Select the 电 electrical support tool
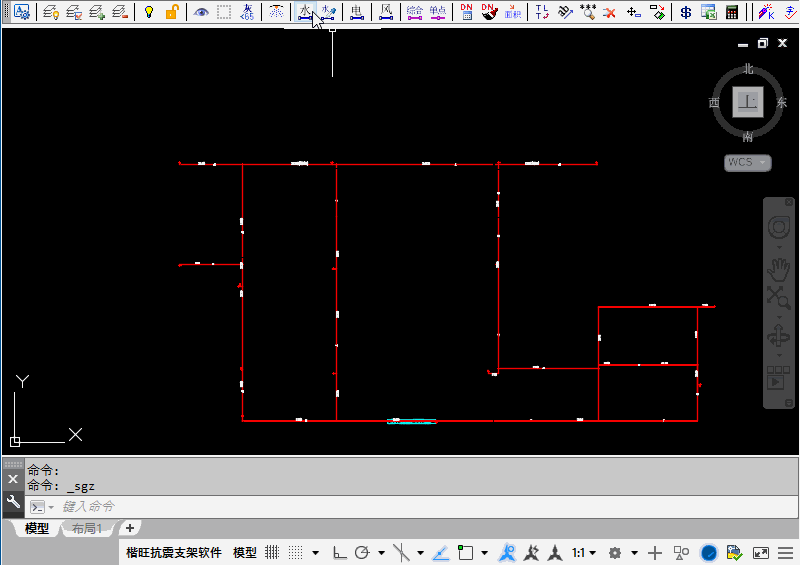The width and height of the screenshot is (800, 565). (357, 12)
